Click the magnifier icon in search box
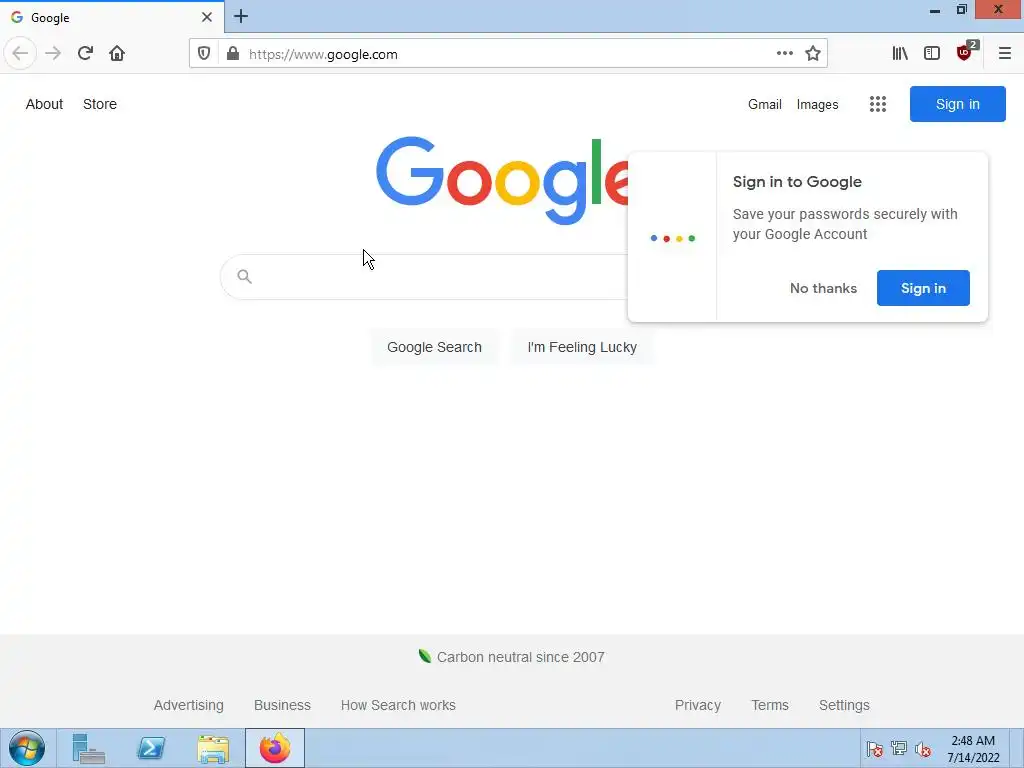 pos(244,276)
